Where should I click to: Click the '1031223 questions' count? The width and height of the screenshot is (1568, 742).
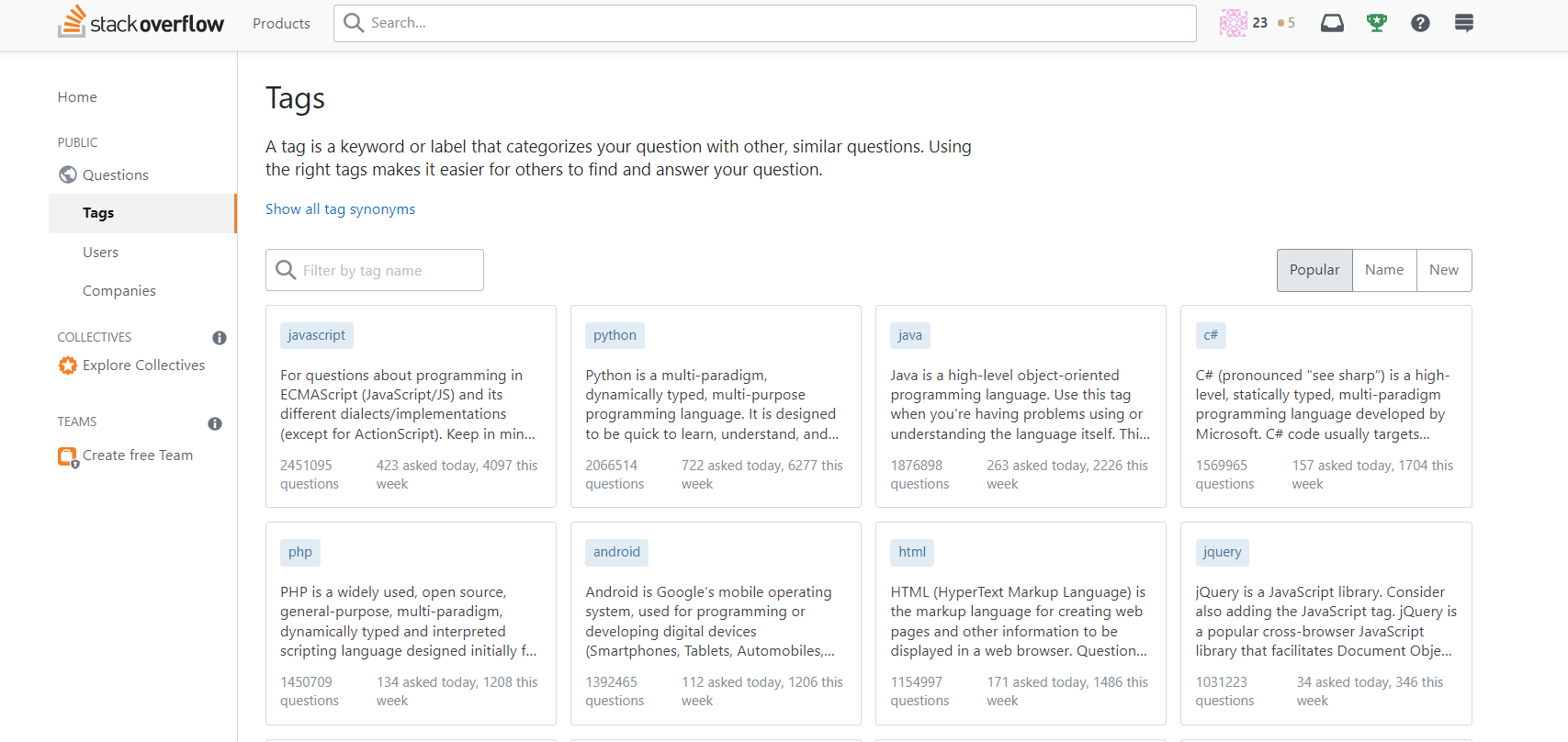pos(1224,691)
